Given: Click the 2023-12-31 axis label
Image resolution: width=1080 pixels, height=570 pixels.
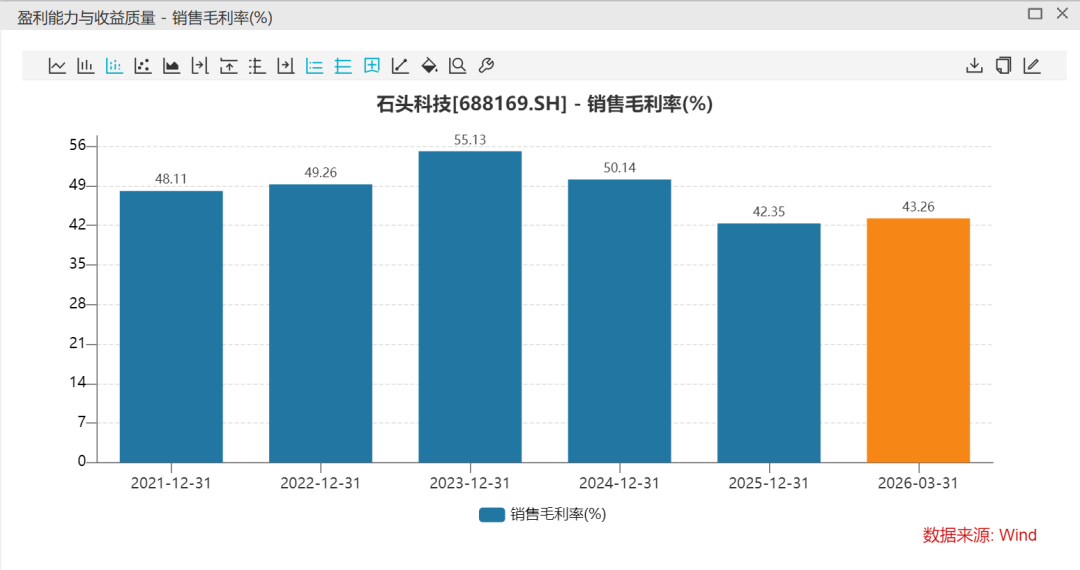Looking at the screenshot, I should (x=470, y=483).
